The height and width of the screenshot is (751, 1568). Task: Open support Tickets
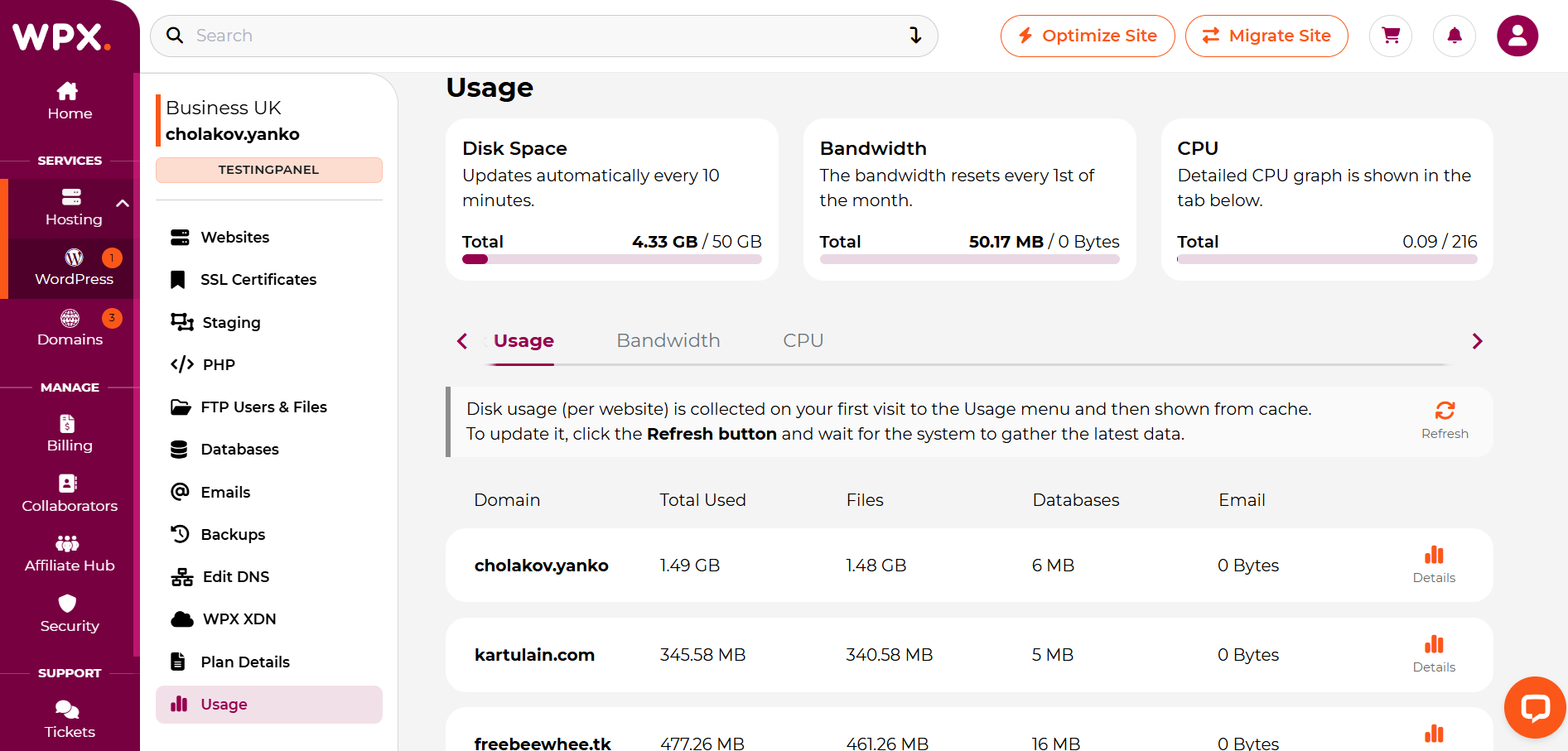coord(70,721)
